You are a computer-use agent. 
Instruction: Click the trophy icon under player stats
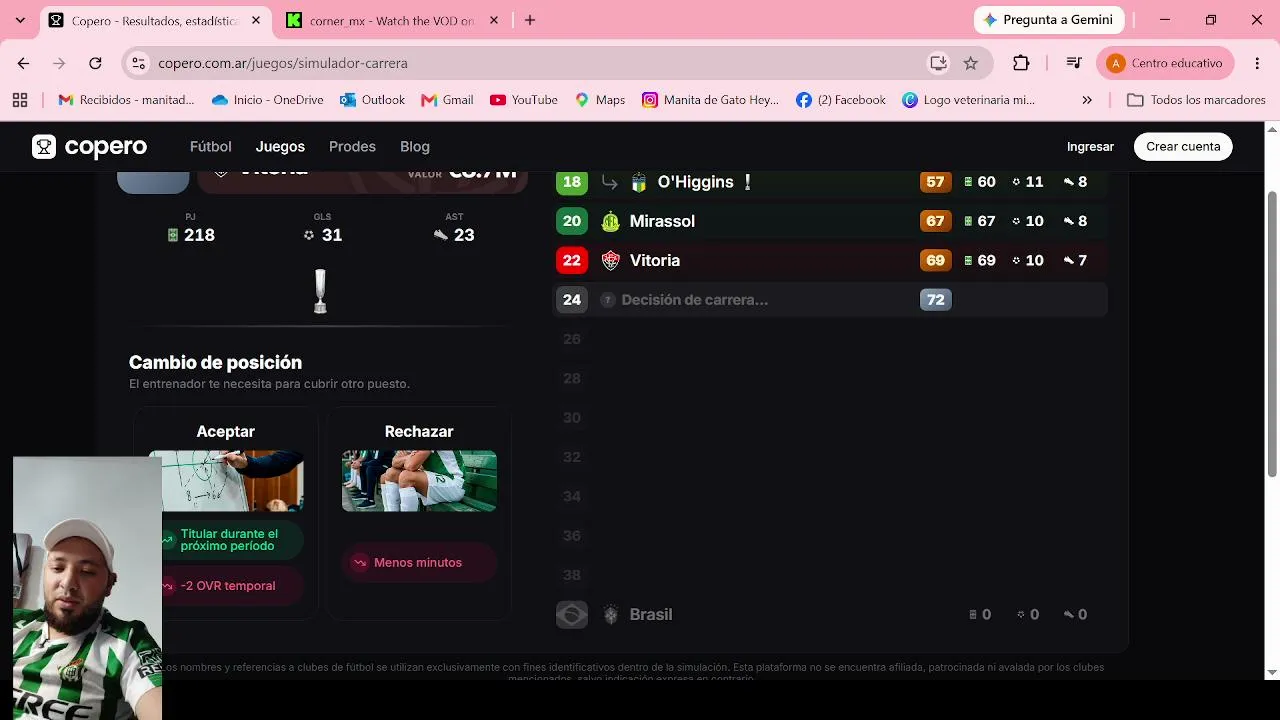[320, 292]
